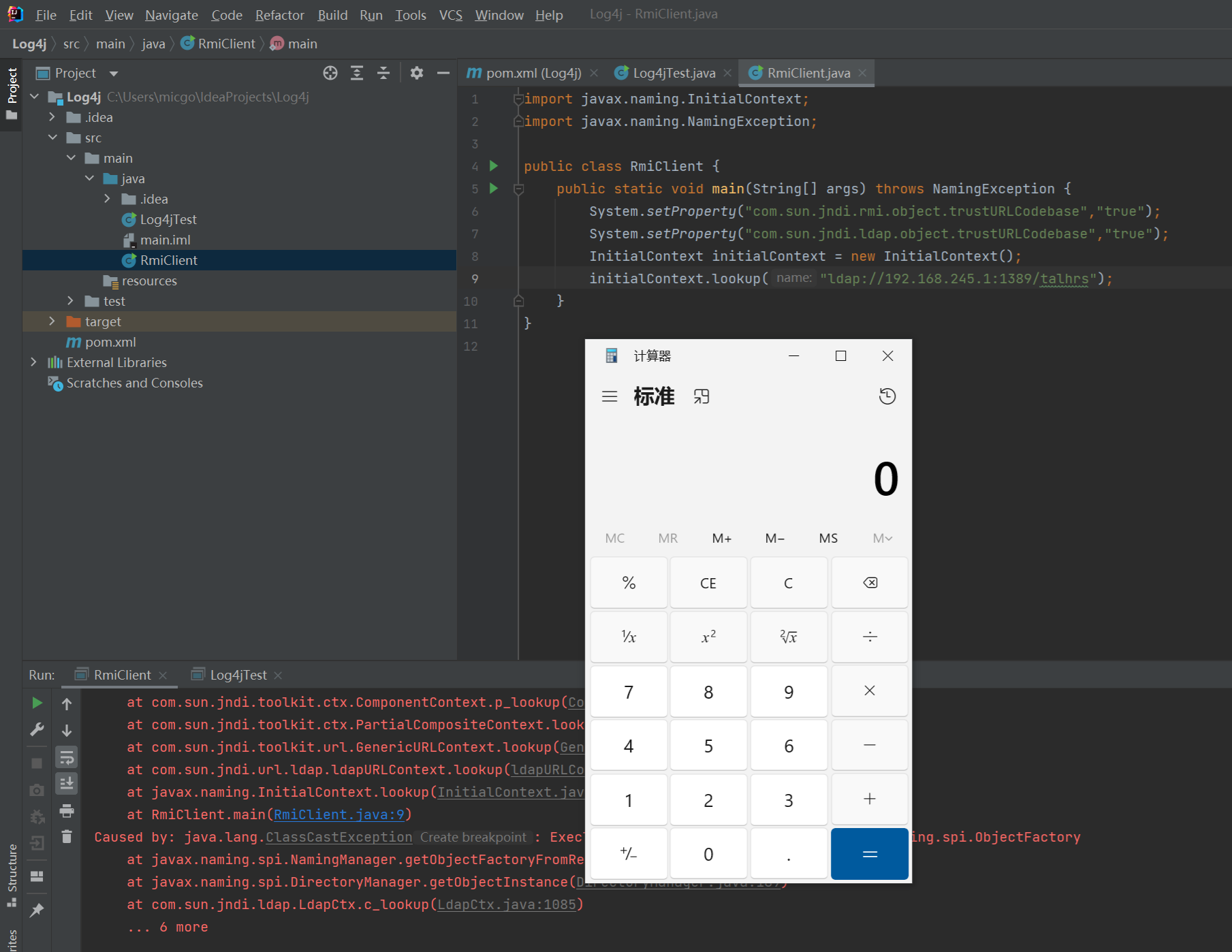The image size is (1232, 952).
Task: Expand the test folder
Action: pos(71,301)
